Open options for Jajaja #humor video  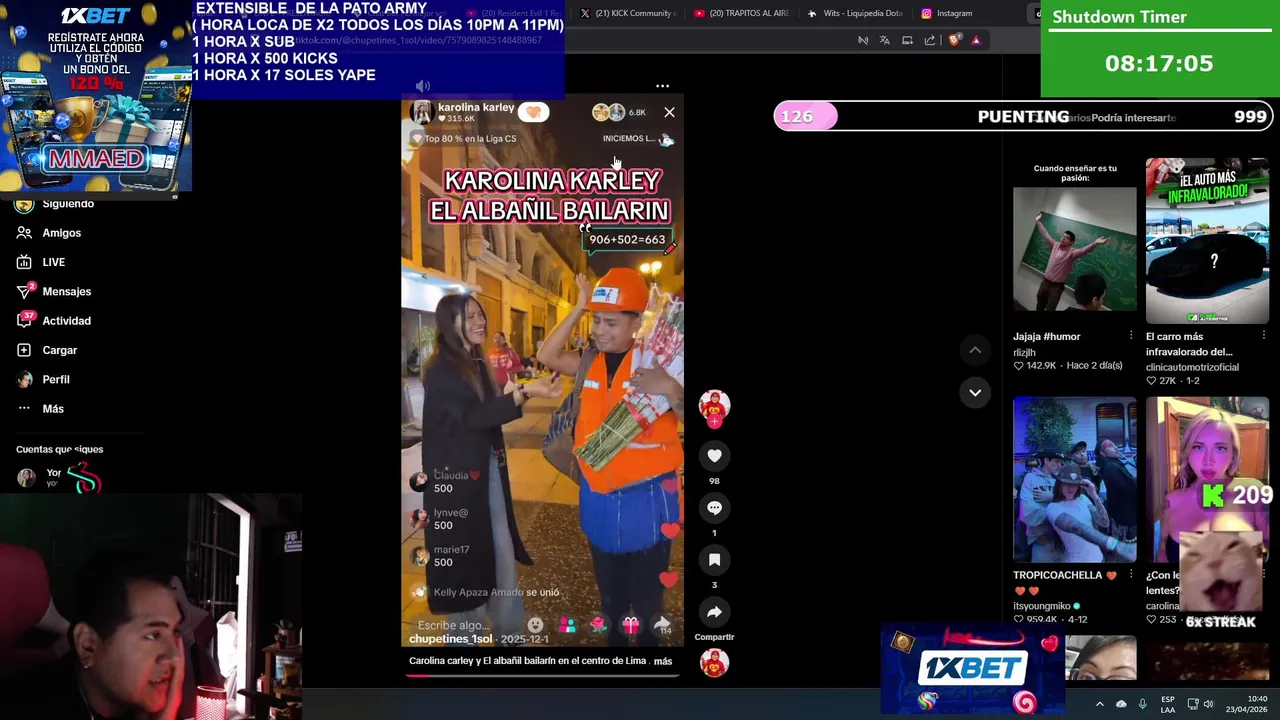click(1131, 336)
